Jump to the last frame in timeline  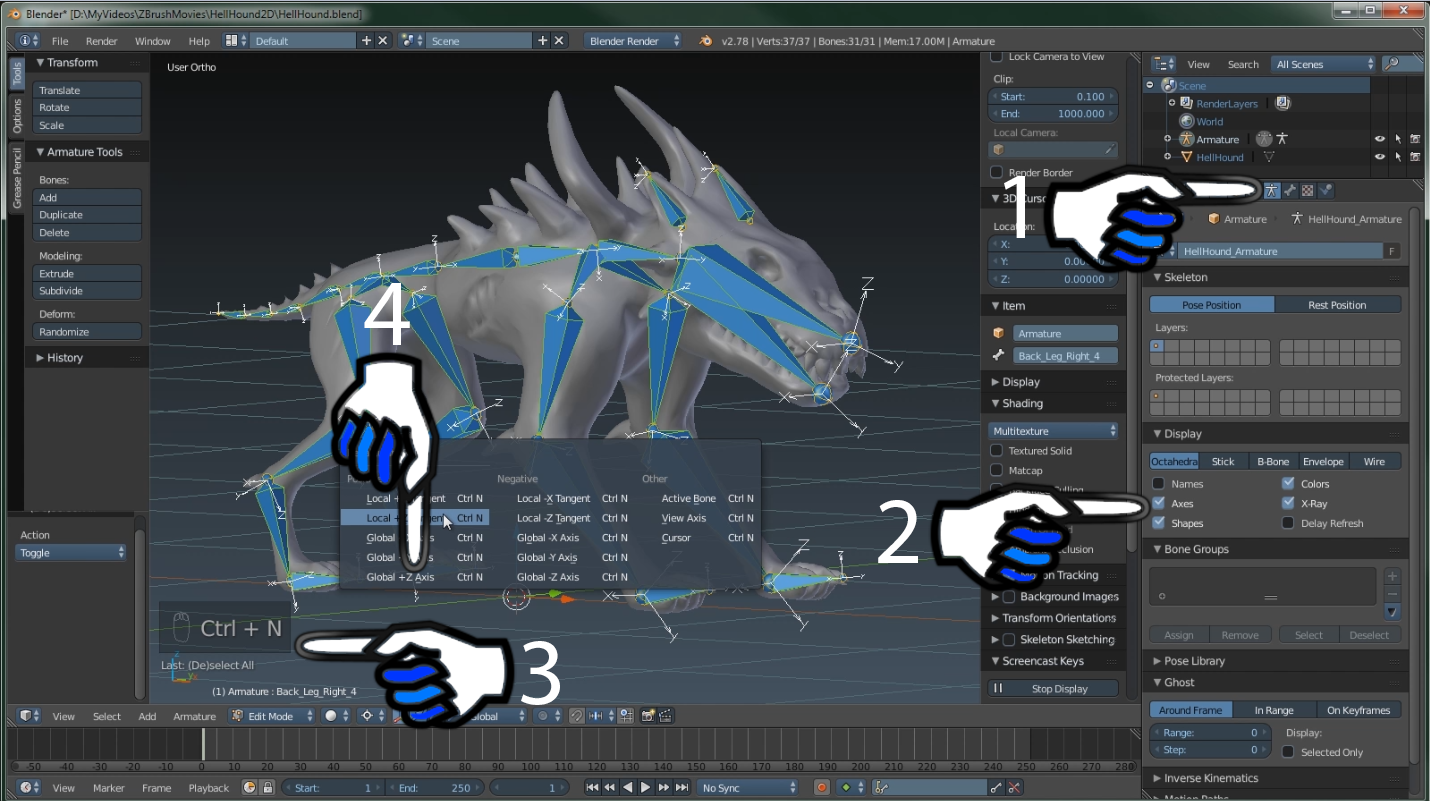coord(682,788)
